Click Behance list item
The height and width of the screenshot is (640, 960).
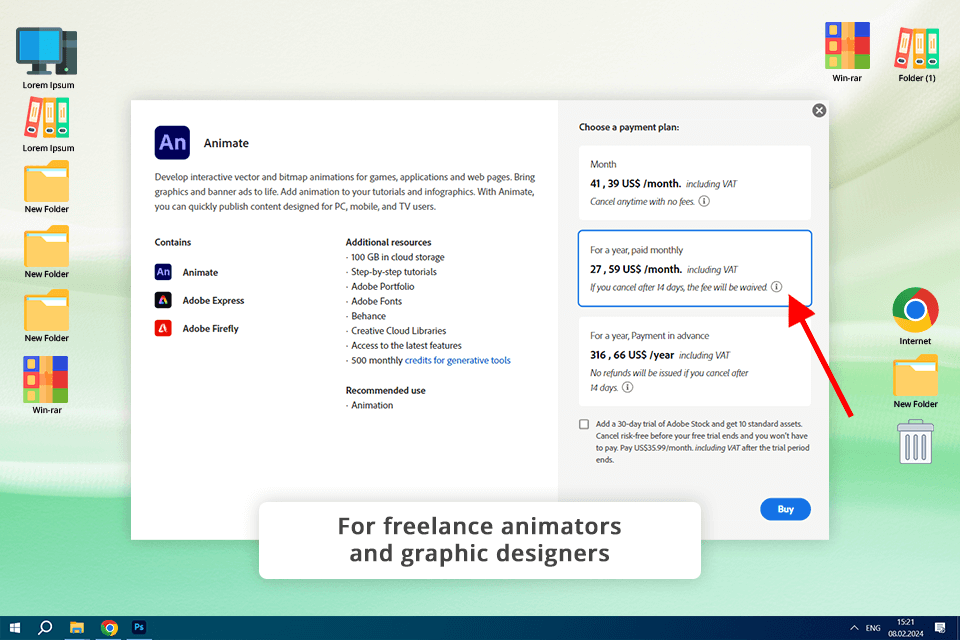pos(369,316)
